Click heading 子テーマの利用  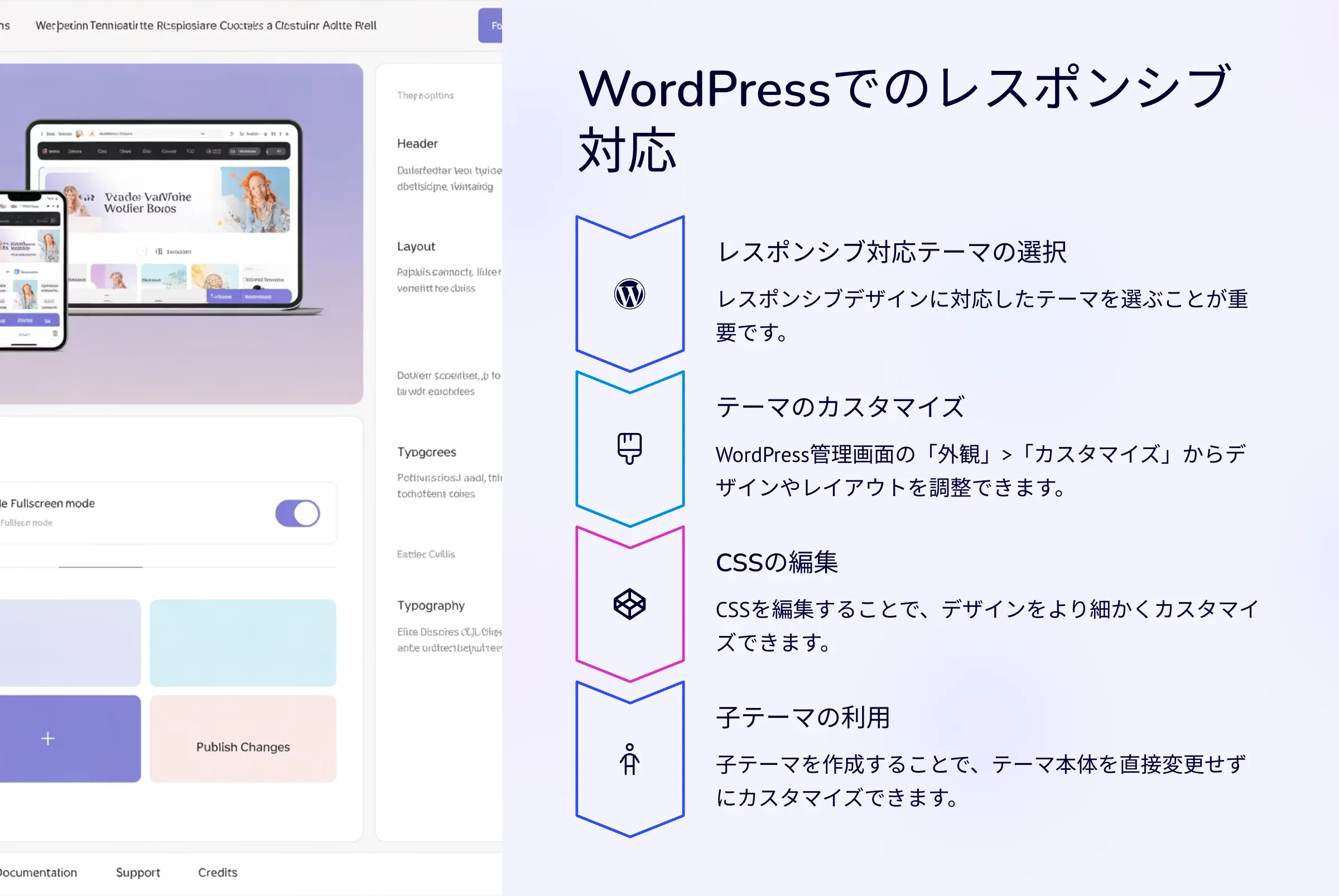point(803,717)
